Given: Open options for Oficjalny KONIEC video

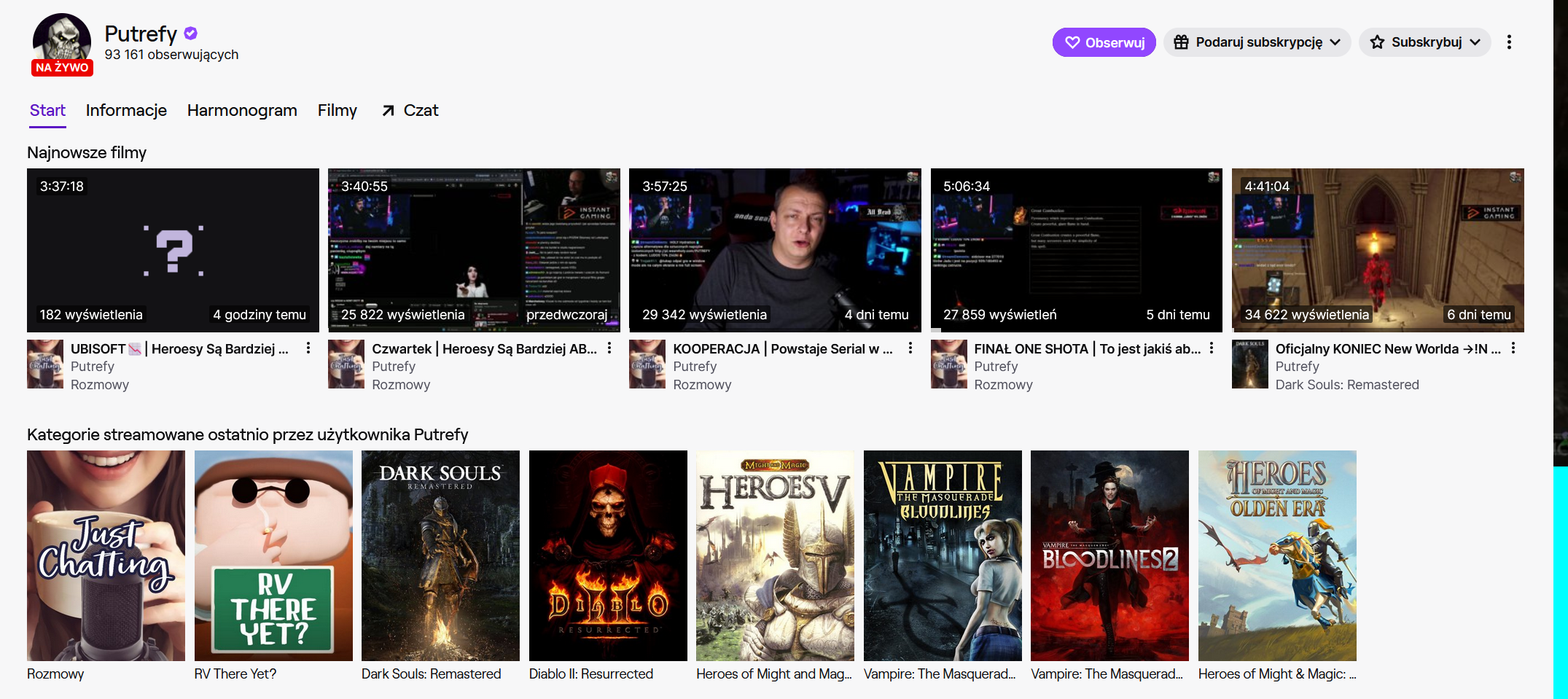Looking at the screenshot, I should [x=1513, y=348].
